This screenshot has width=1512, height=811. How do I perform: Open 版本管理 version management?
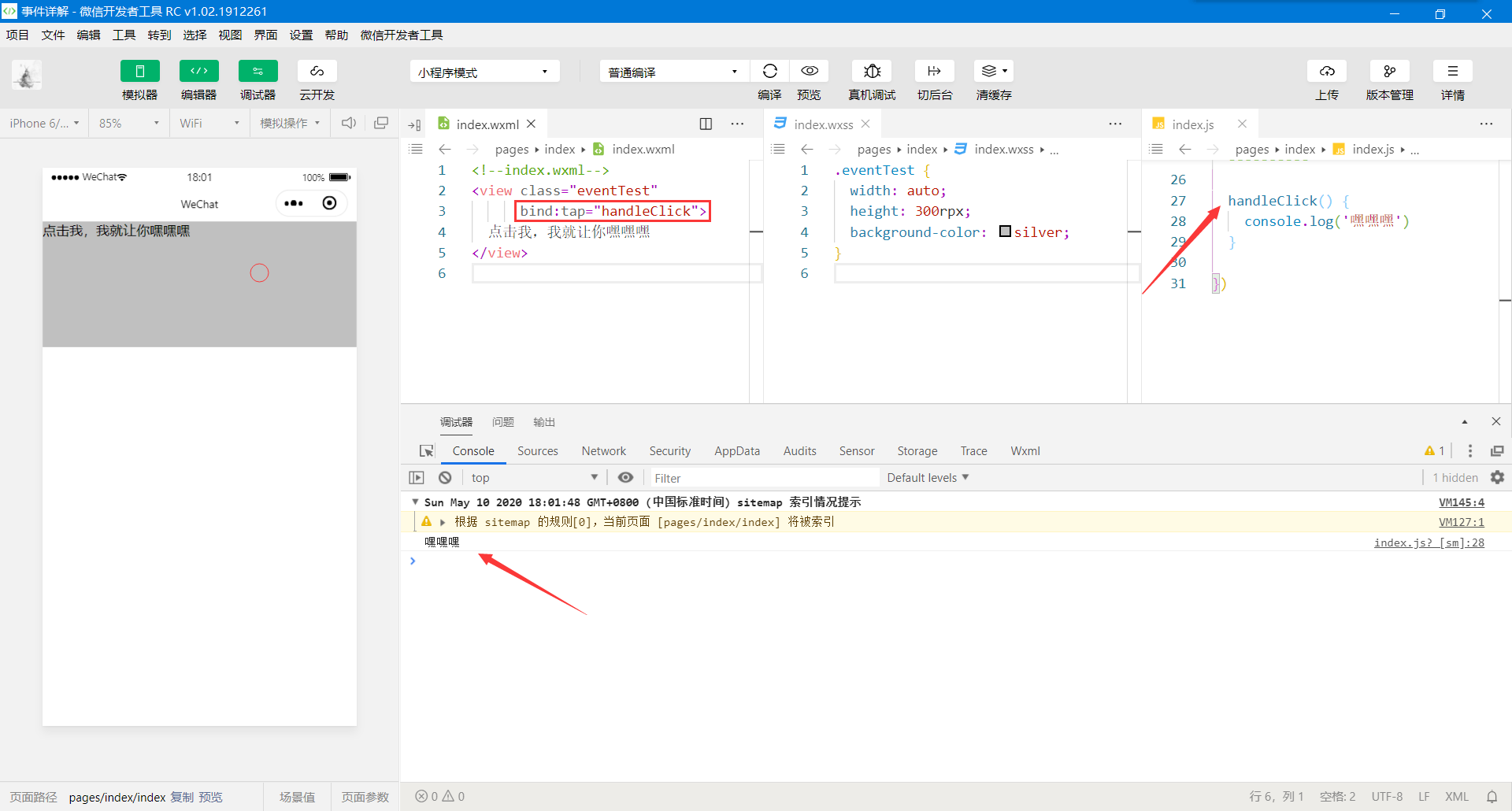(1389, 71)
